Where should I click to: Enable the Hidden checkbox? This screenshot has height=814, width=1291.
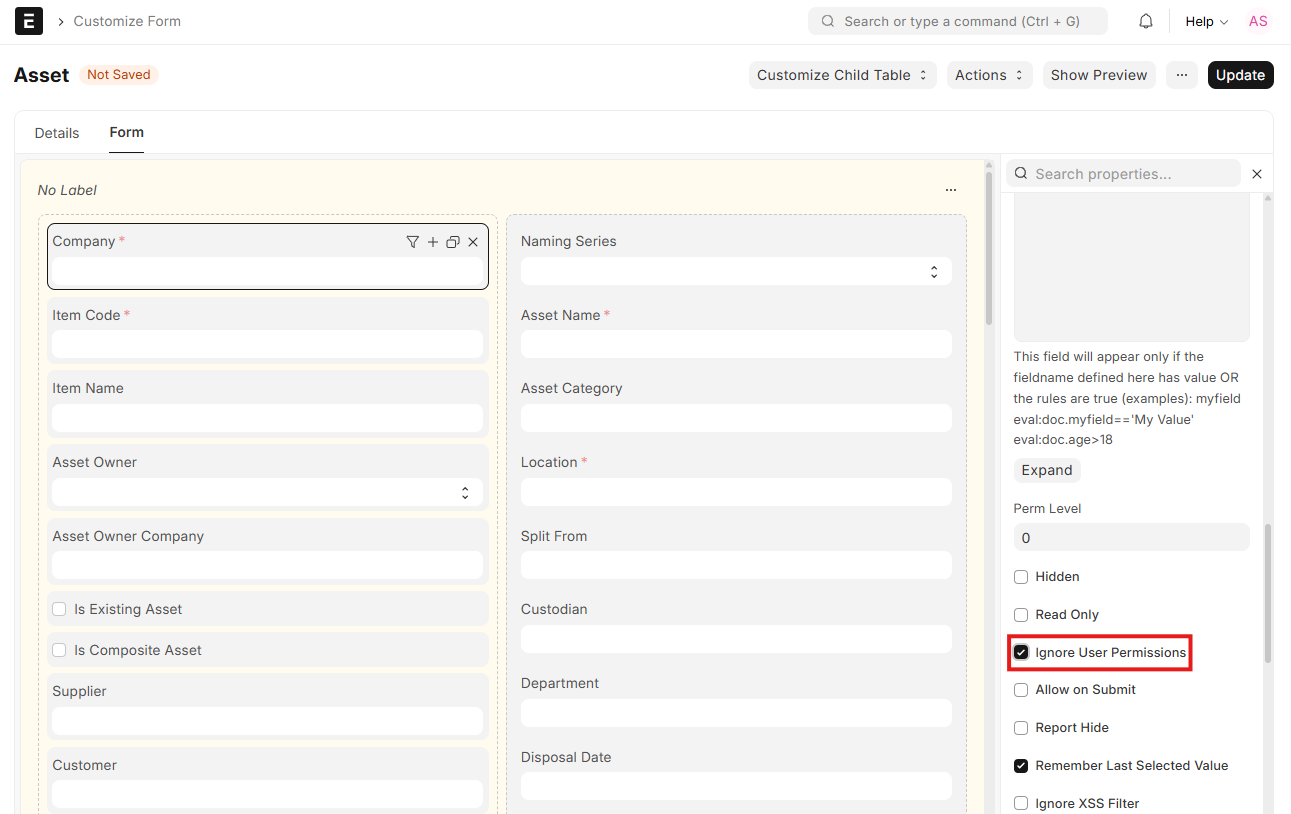(x=1021, y=577)
